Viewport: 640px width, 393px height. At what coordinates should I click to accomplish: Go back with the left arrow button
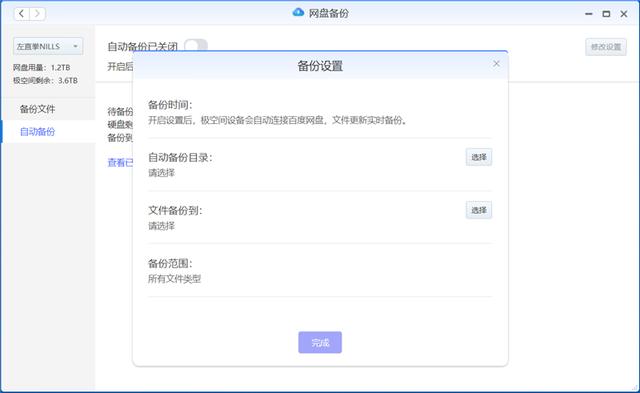pyautogui.click(x=22, y=14)
